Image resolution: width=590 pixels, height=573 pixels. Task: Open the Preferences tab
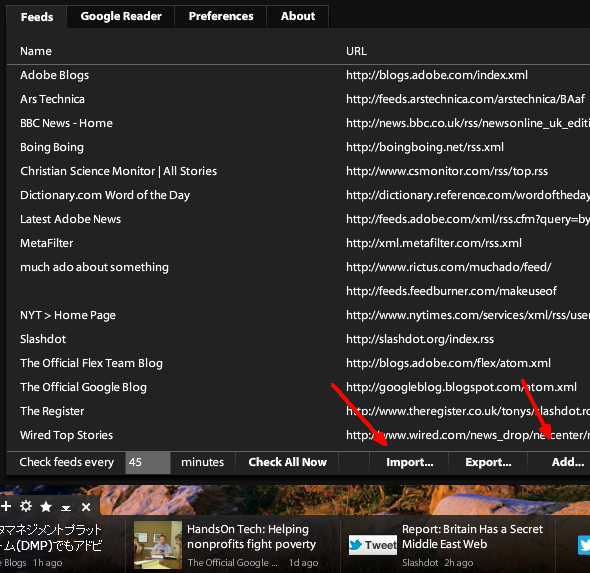coord(221,17)
